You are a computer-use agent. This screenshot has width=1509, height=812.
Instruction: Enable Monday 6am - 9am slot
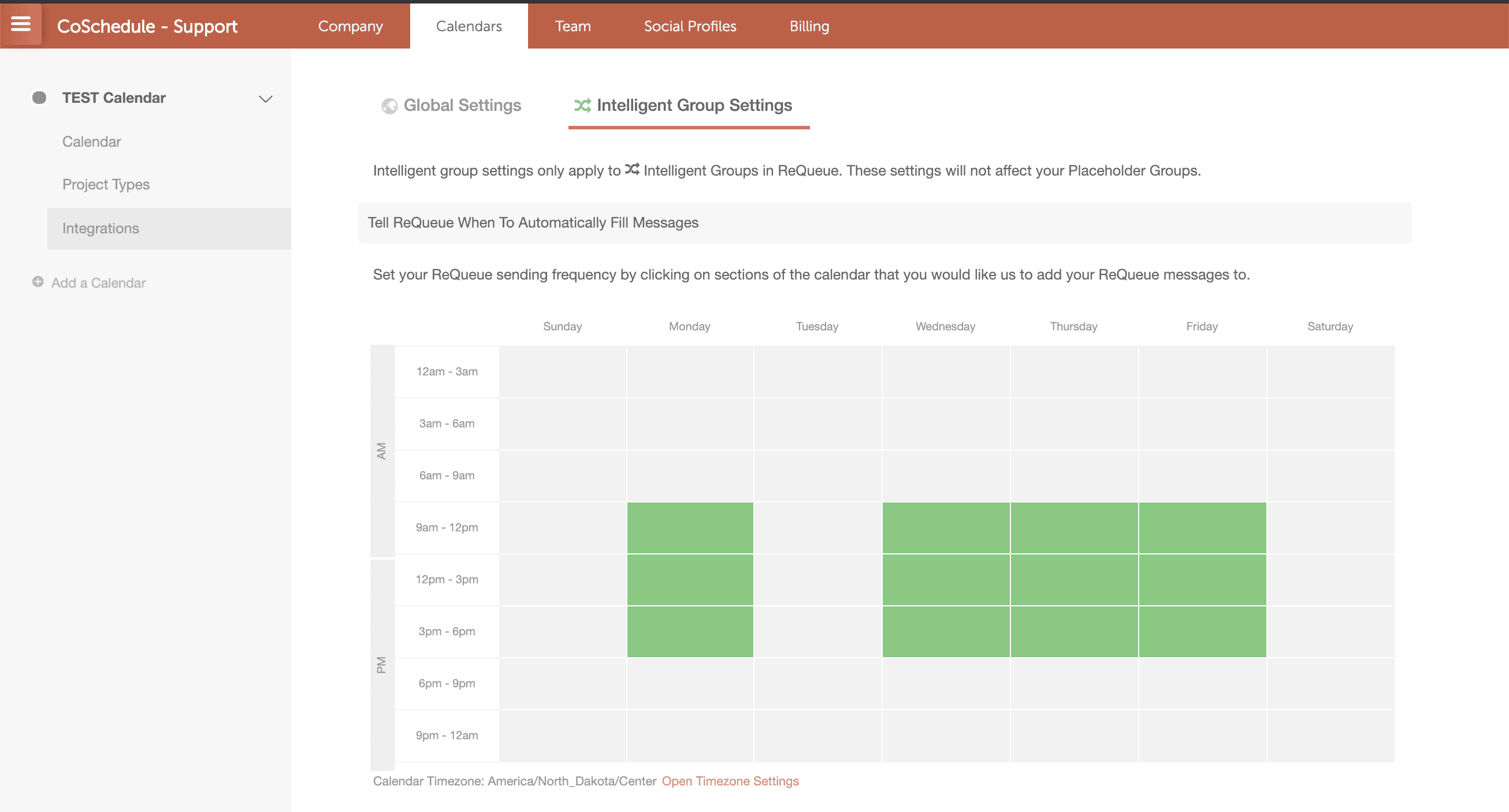click(x=690, y=476)
